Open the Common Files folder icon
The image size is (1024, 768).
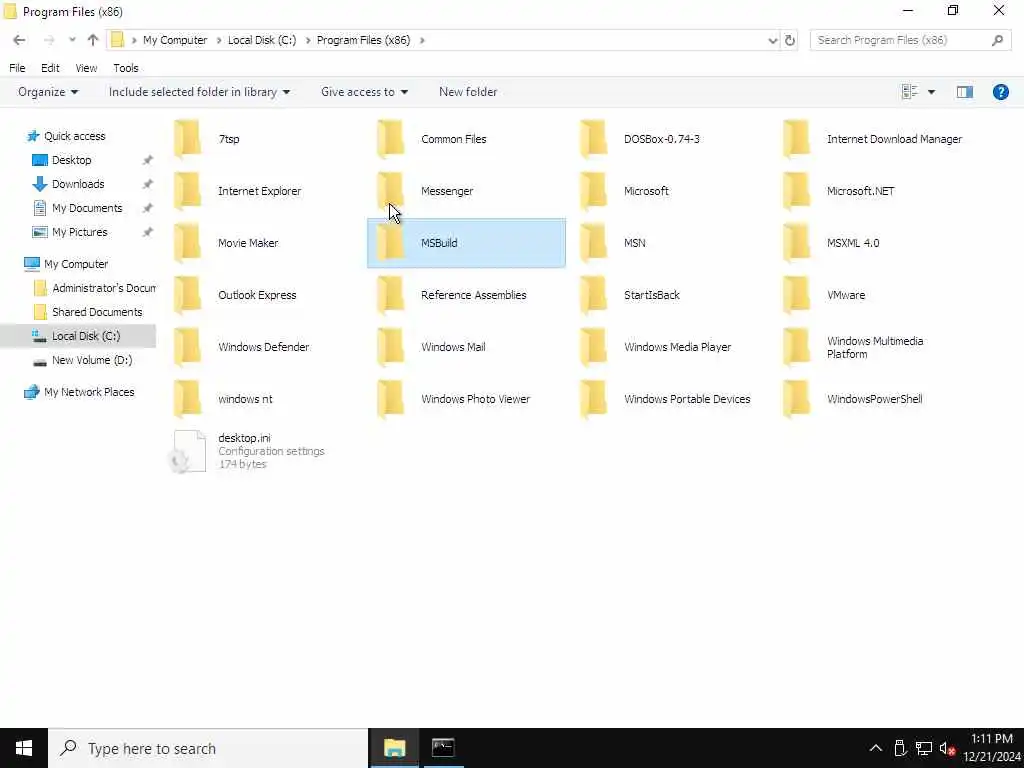click(x=391, y=138)
